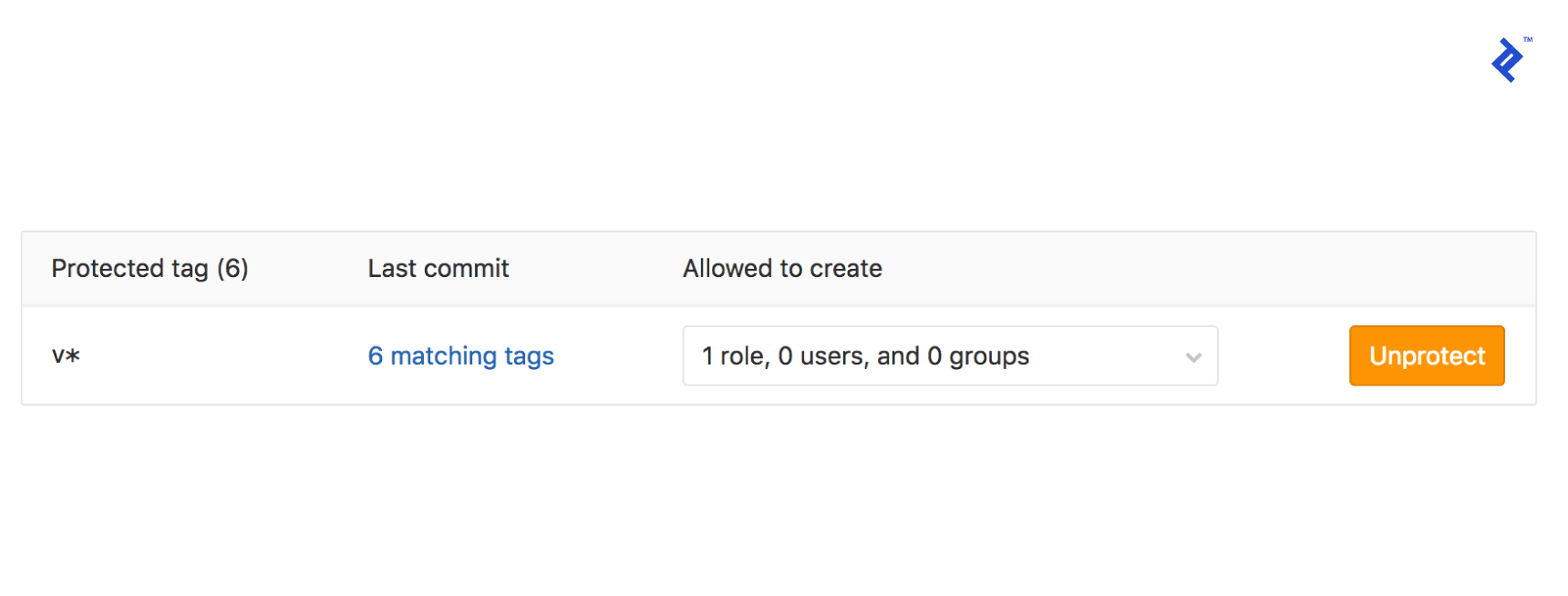
Task: Open access settings for tag creation
Action: (950, 355)
